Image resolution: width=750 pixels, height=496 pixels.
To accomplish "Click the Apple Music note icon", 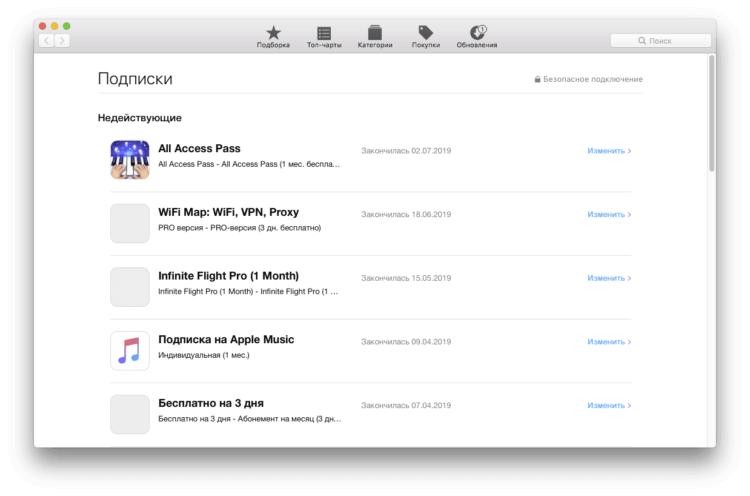I will 130,351.
